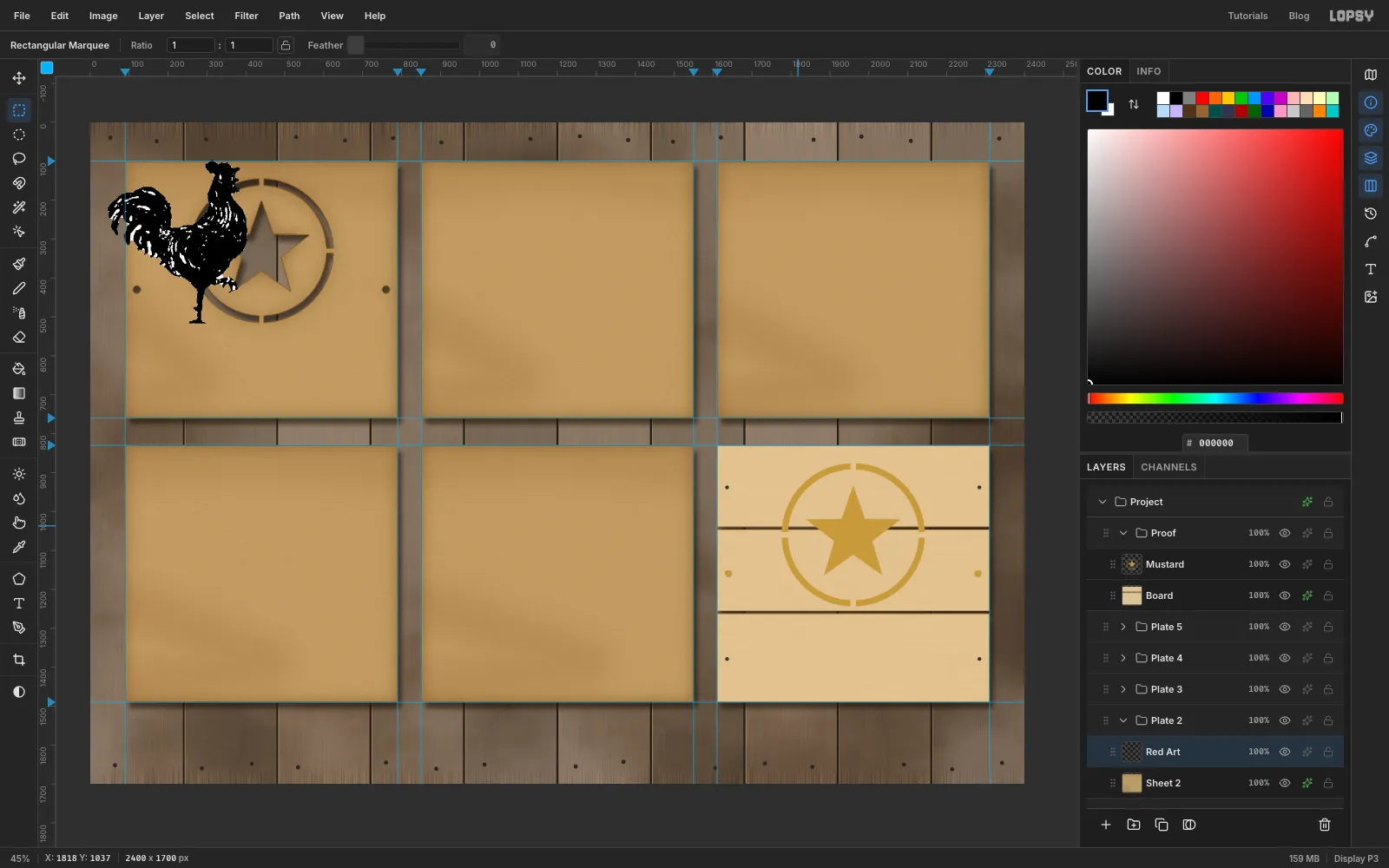The width and height of the screenshot is (1389, 868).
Task: Collapse the Proof group
Action: [x=1123, y=533]
